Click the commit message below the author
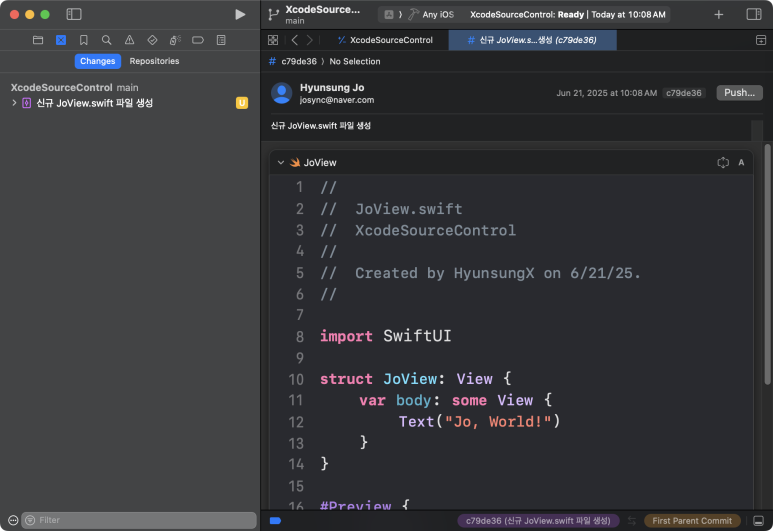773x531 pixels. [x=320, y=126]
